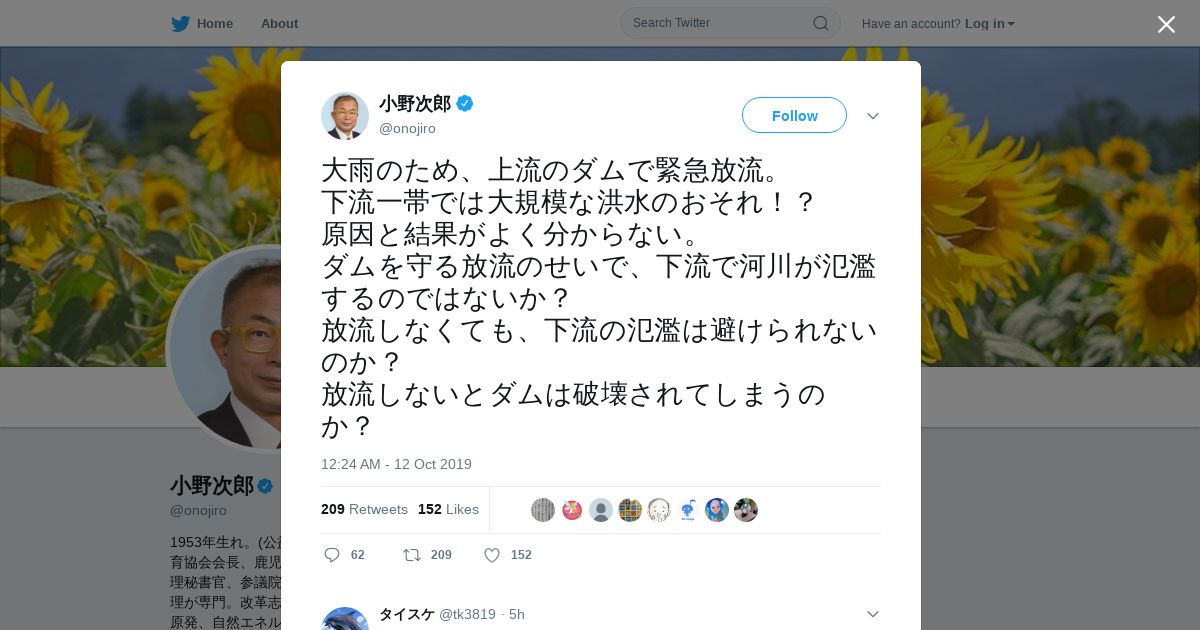Open the About menu item
Viewport: 1200px width, 630px height.
pos(279,24)
